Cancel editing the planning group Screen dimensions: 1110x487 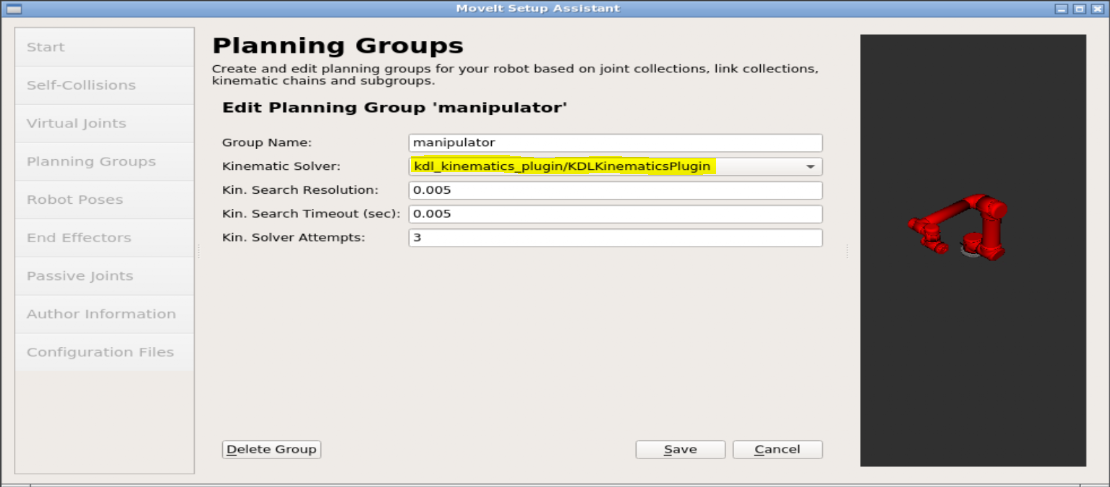click(x=777, y=450)
